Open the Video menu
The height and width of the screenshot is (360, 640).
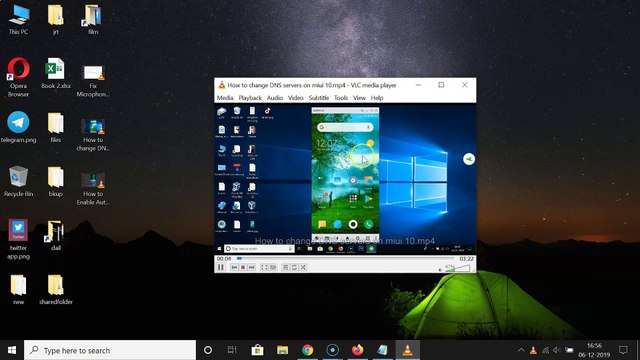(296, 98)
